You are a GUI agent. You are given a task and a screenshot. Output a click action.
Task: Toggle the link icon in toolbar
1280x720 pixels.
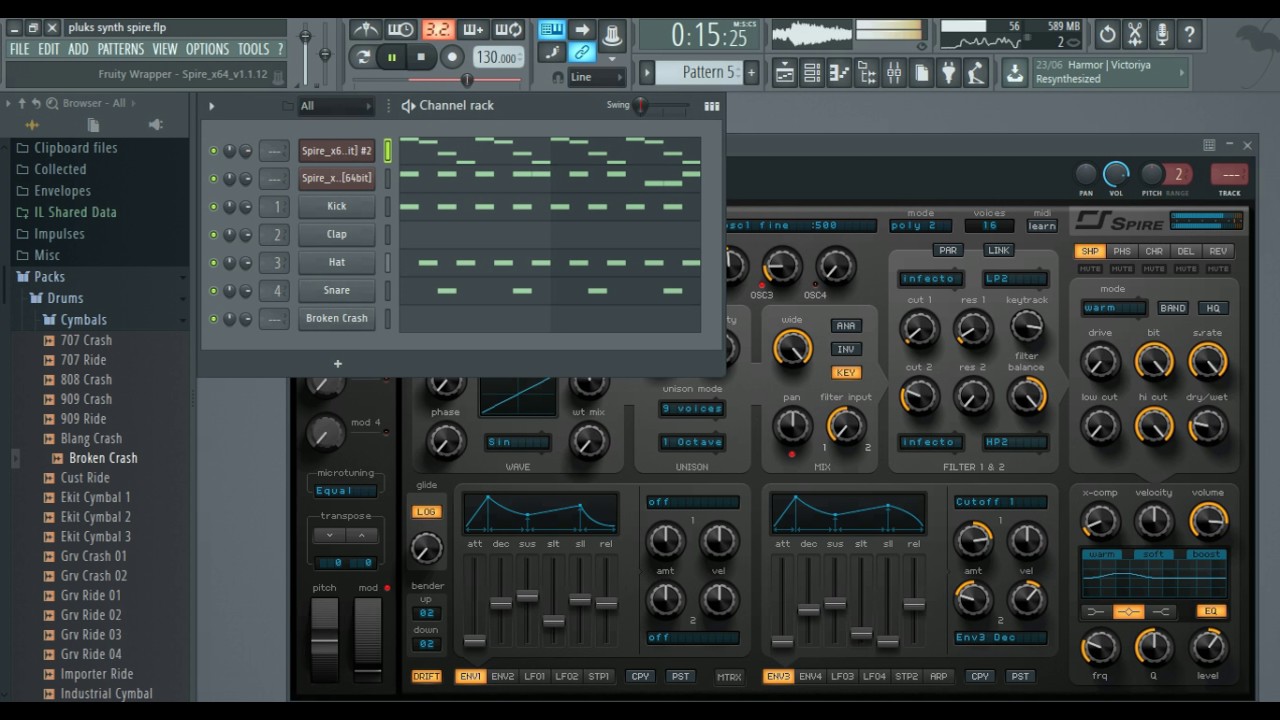(581, 52)
